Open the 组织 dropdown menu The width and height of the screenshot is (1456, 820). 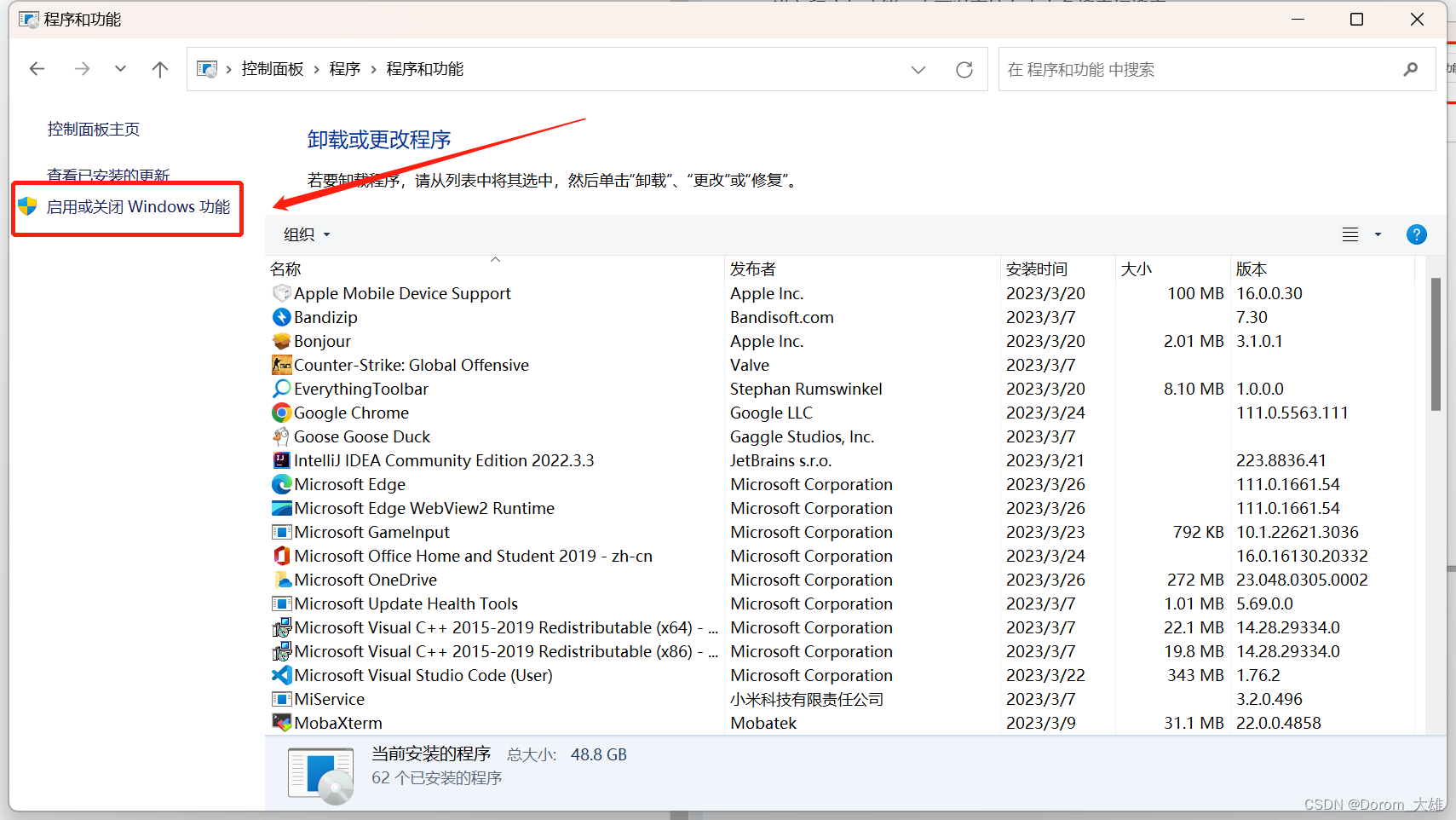307,234
